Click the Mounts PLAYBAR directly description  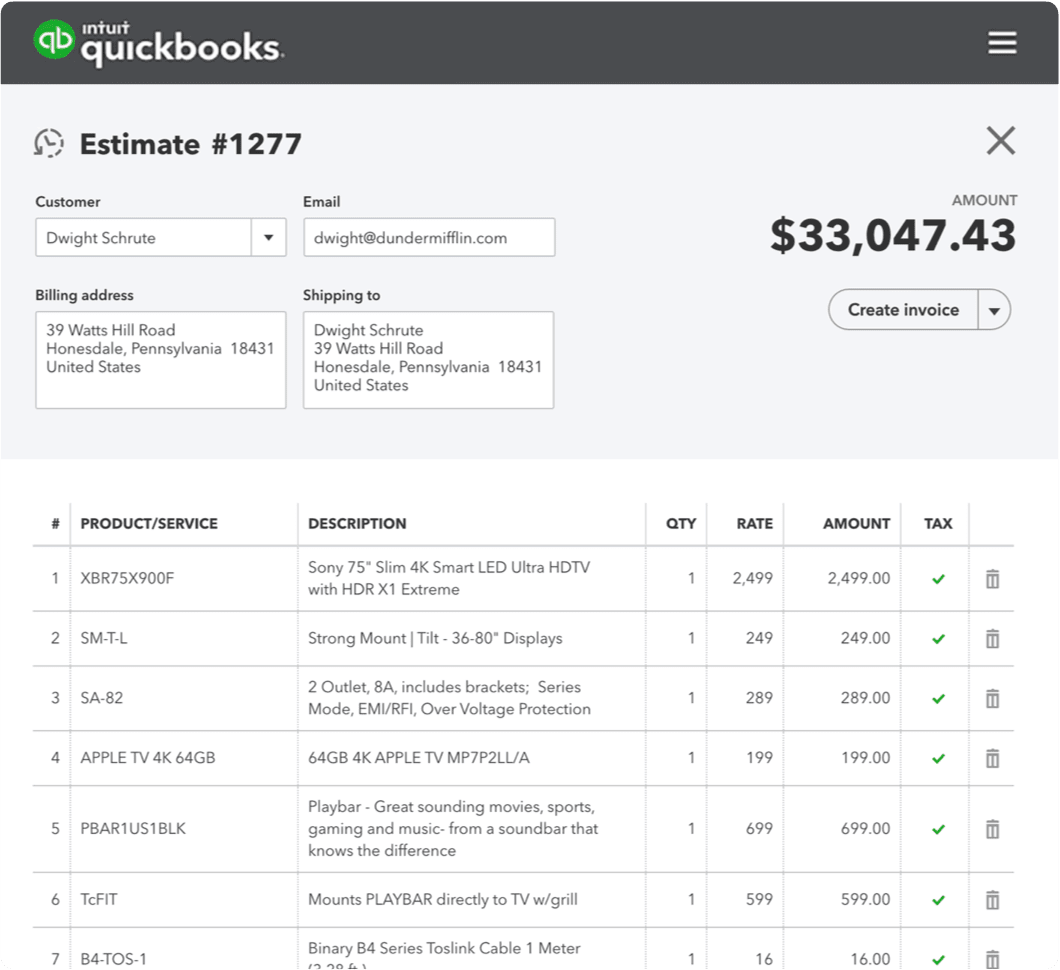pos(443,900)
